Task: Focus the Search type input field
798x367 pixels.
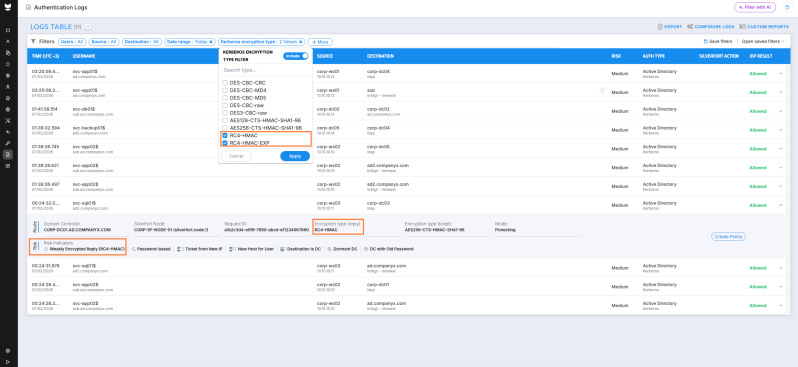Action: coord(265,70)
